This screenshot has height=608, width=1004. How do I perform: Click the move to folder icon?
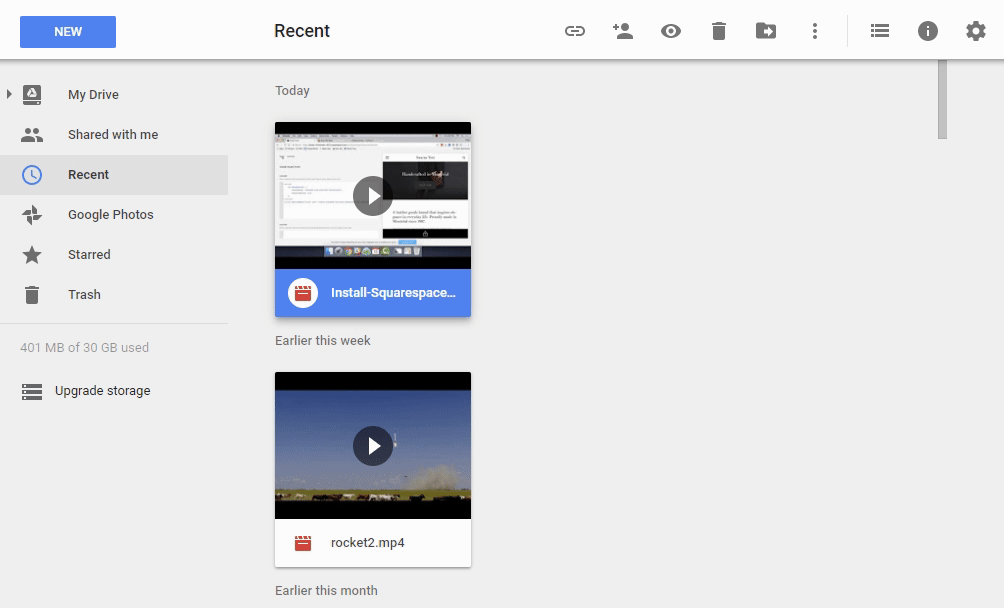pyautogui.click(x=766, y=31)
